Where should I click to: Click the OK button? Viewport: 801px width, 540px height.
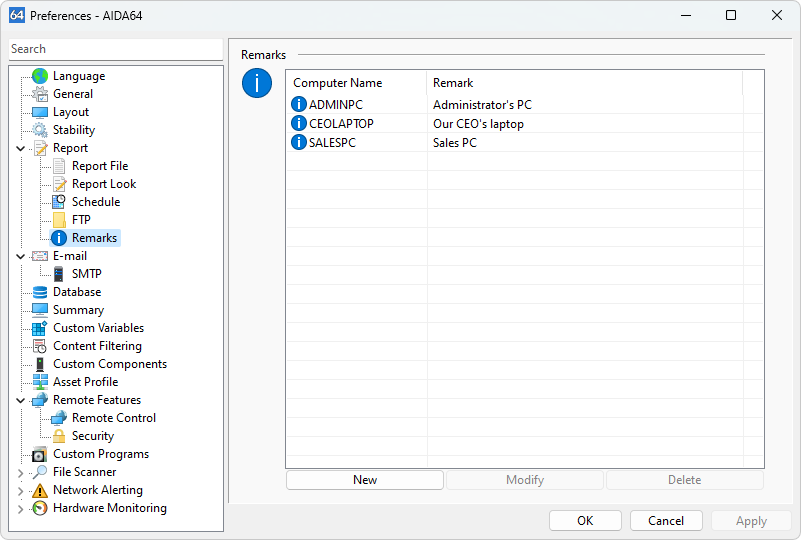click(585, 521)
